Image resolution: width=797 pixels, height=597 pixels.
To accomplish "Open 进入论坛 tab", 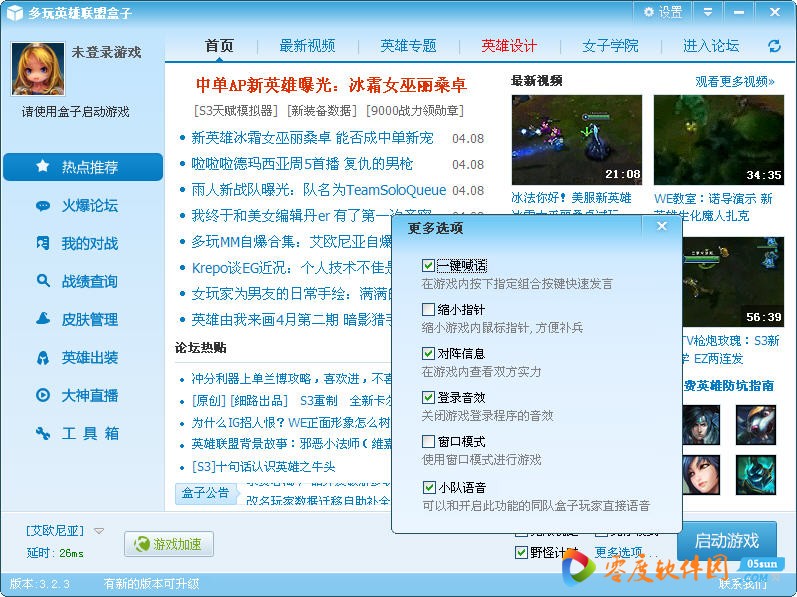I will (x=711, y=46).
